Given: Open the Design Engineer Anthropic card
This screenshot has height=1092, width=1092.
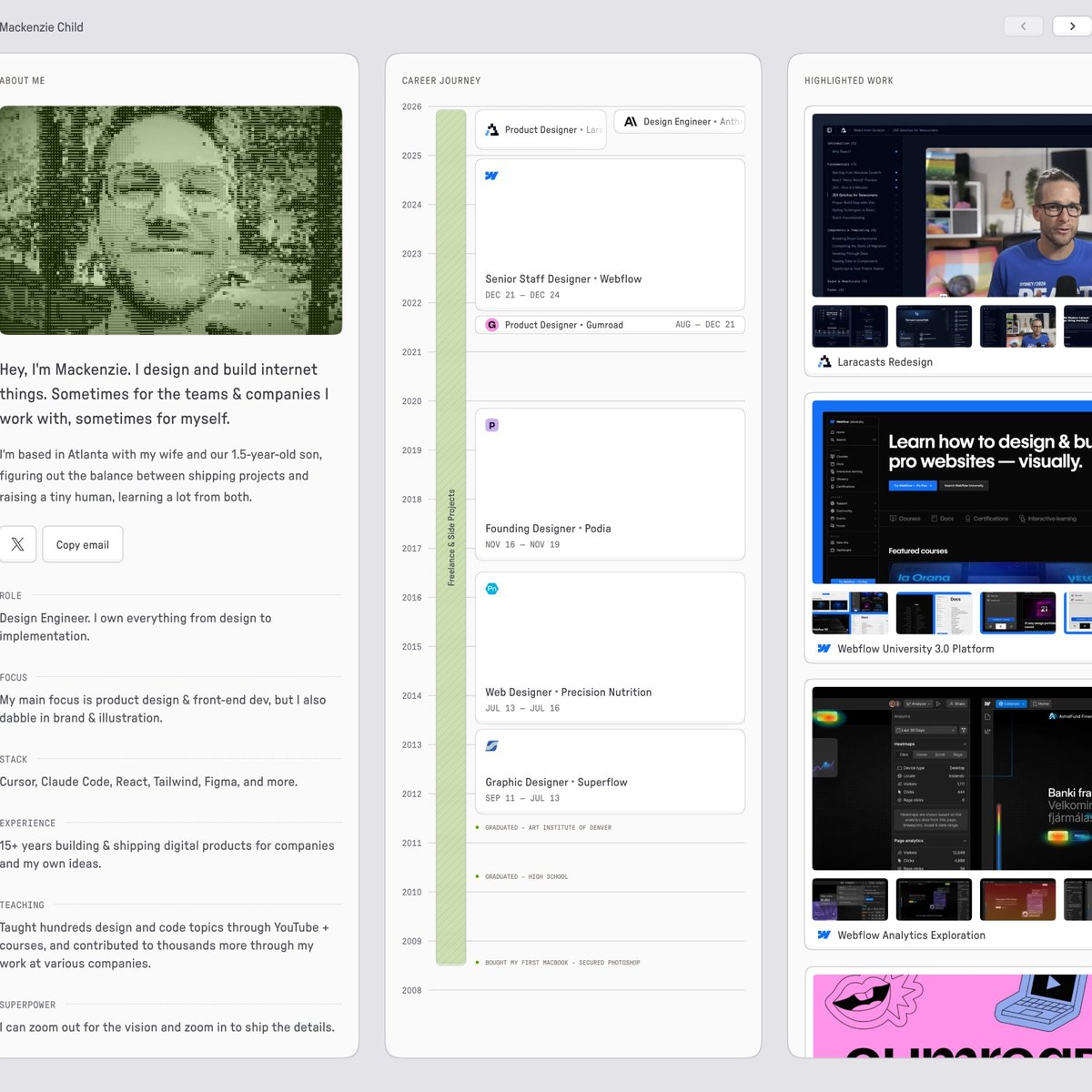Looking at the screenshot, I should tap(680, 122).
